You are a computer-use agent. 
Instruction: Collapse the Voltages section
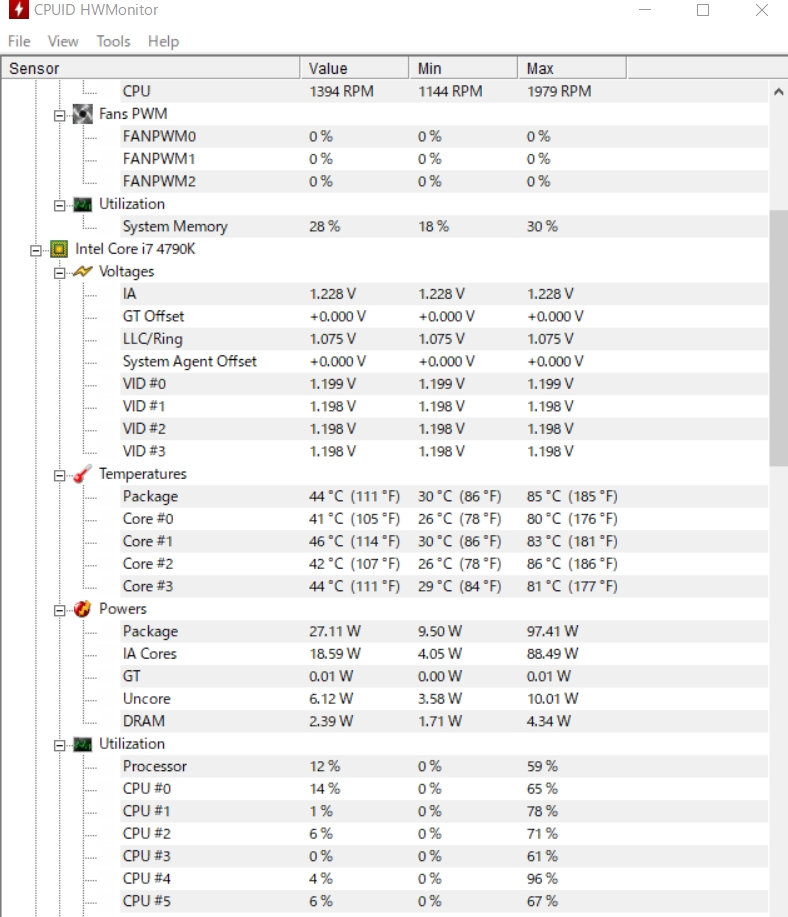60,272
